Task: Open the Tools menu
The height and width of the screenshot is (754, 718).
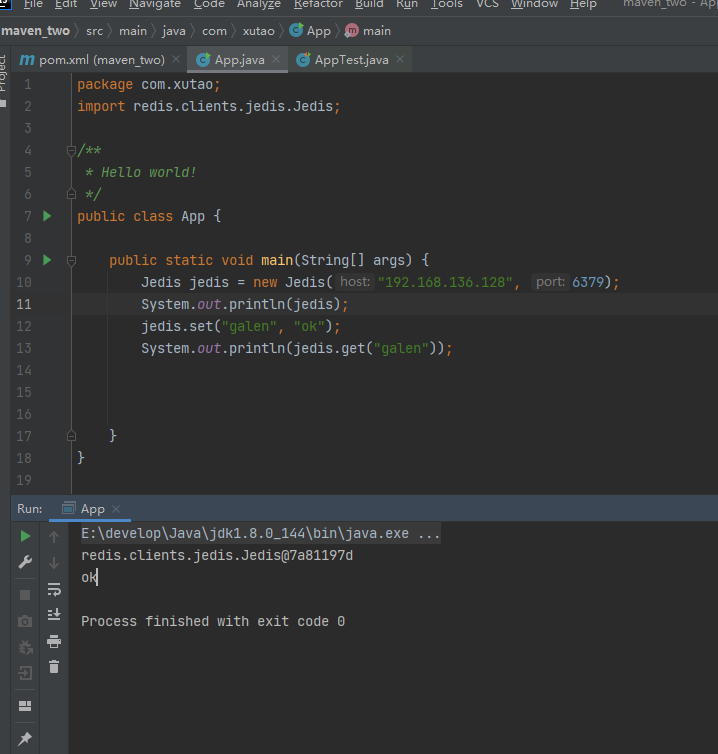Action: coord(446,4)
